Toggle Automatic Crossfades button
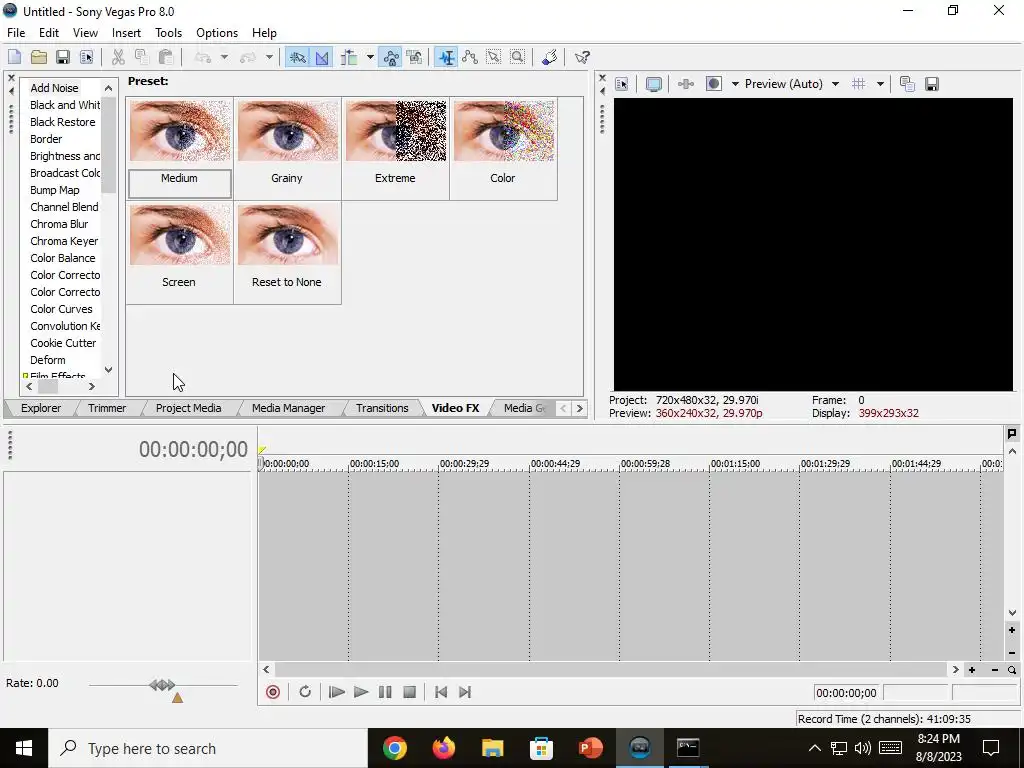The image size is (1024, 768). 321,57
